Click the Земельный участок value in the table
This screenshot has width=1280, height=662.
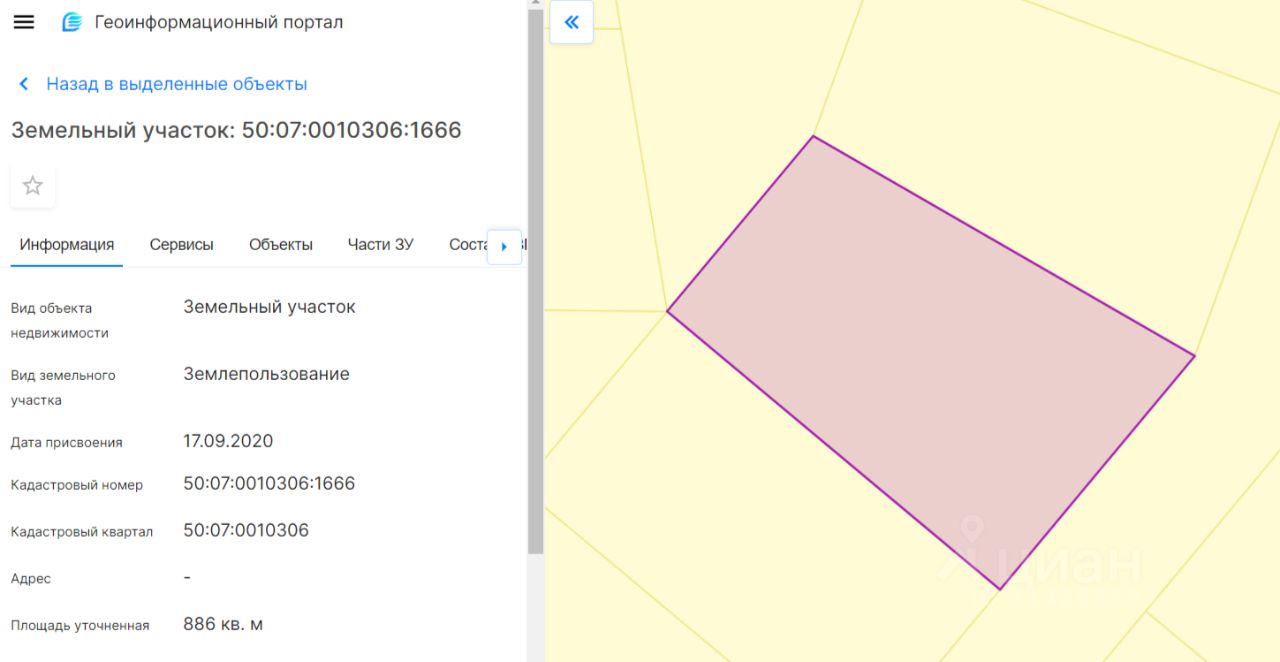[270, 307]
